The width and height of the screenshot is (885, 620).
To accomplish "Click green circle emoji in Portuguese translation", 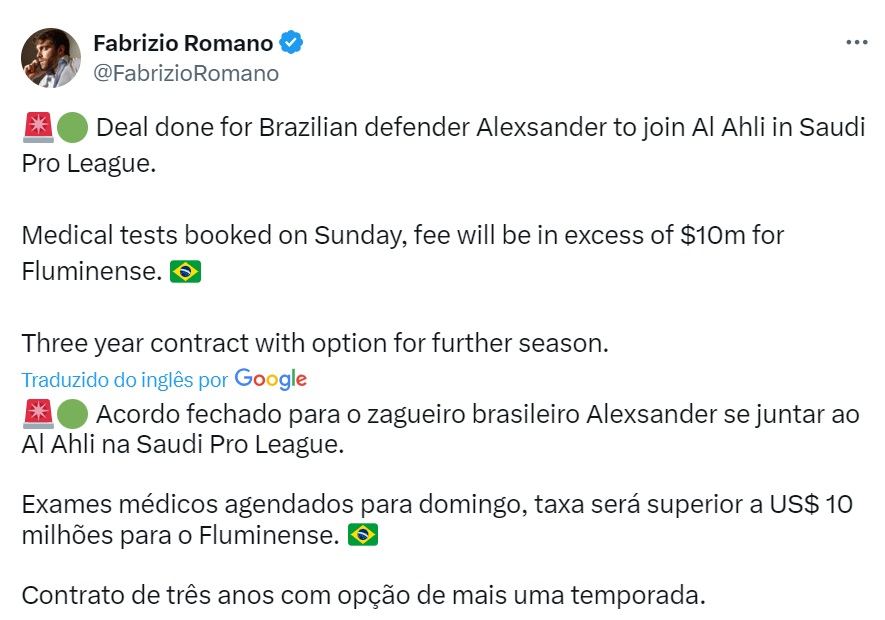I will click(73, 414).
